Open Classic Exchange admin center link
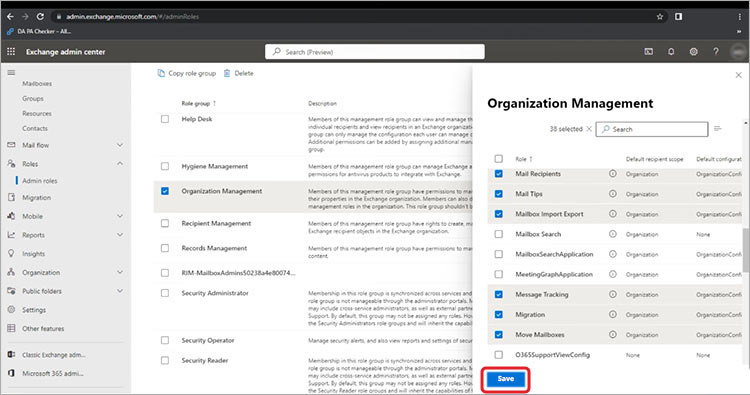 (x=54, y=355)
